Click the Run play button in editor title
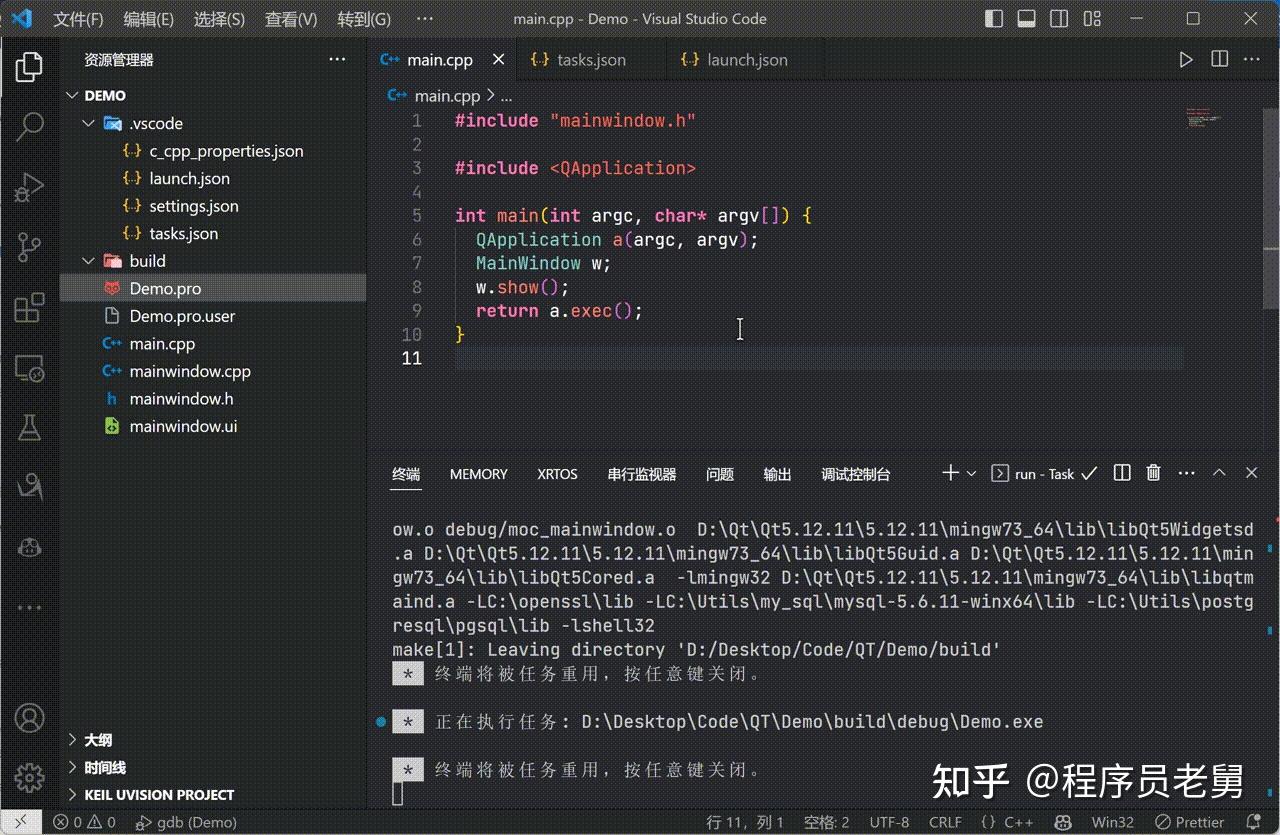This screenshot has width=1280, height=835. 1186,60
